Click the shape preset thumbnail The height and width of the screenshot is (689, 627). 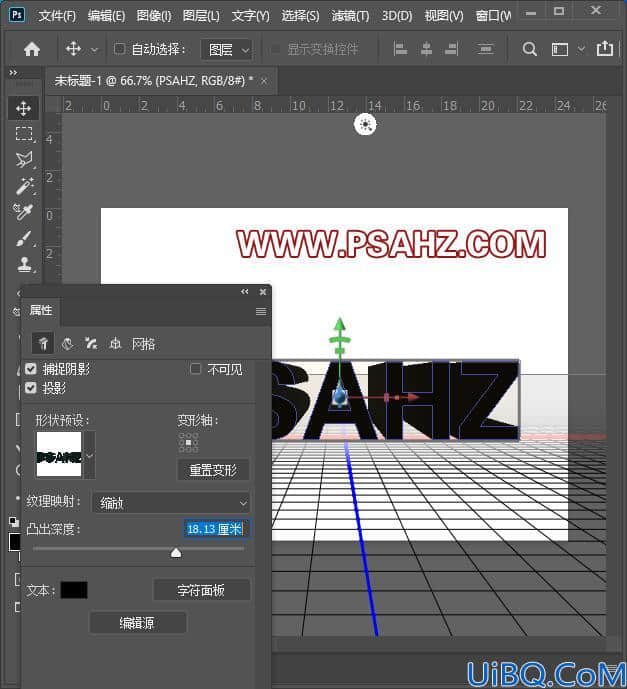coord(59,454)
